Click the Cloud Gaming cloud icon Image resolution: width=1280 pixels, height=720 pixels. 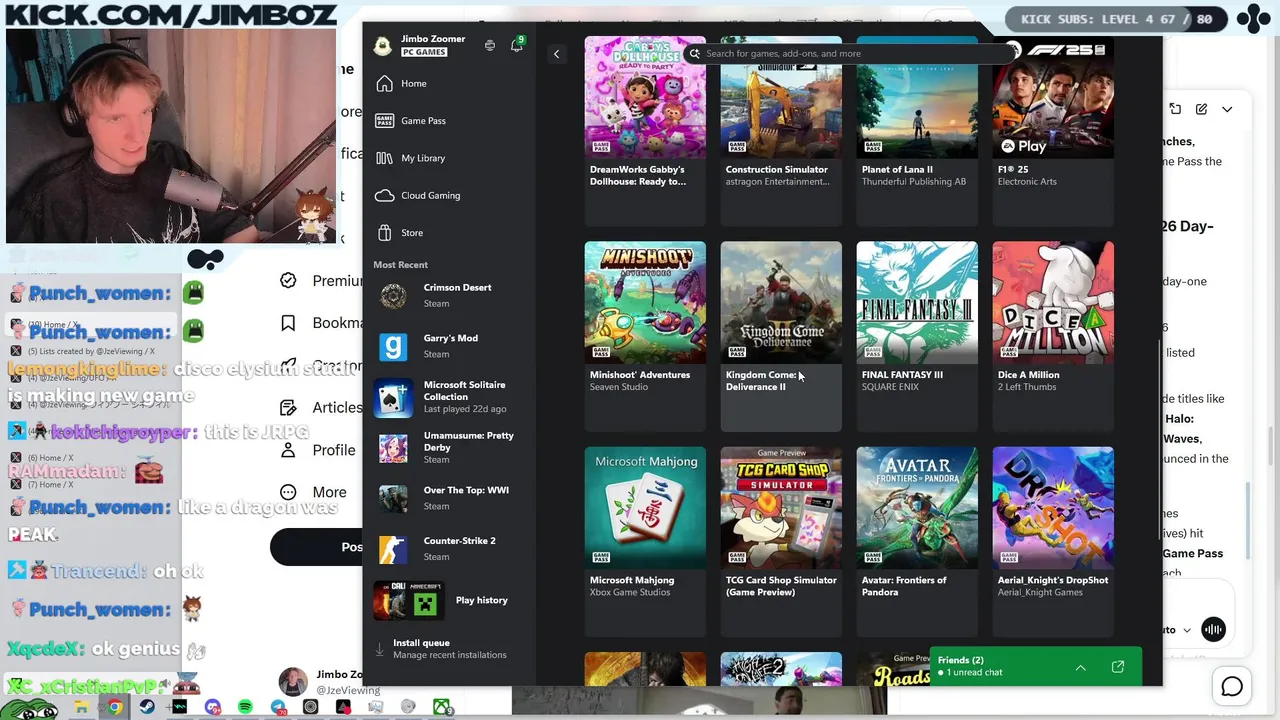click(x=385, y=196)
